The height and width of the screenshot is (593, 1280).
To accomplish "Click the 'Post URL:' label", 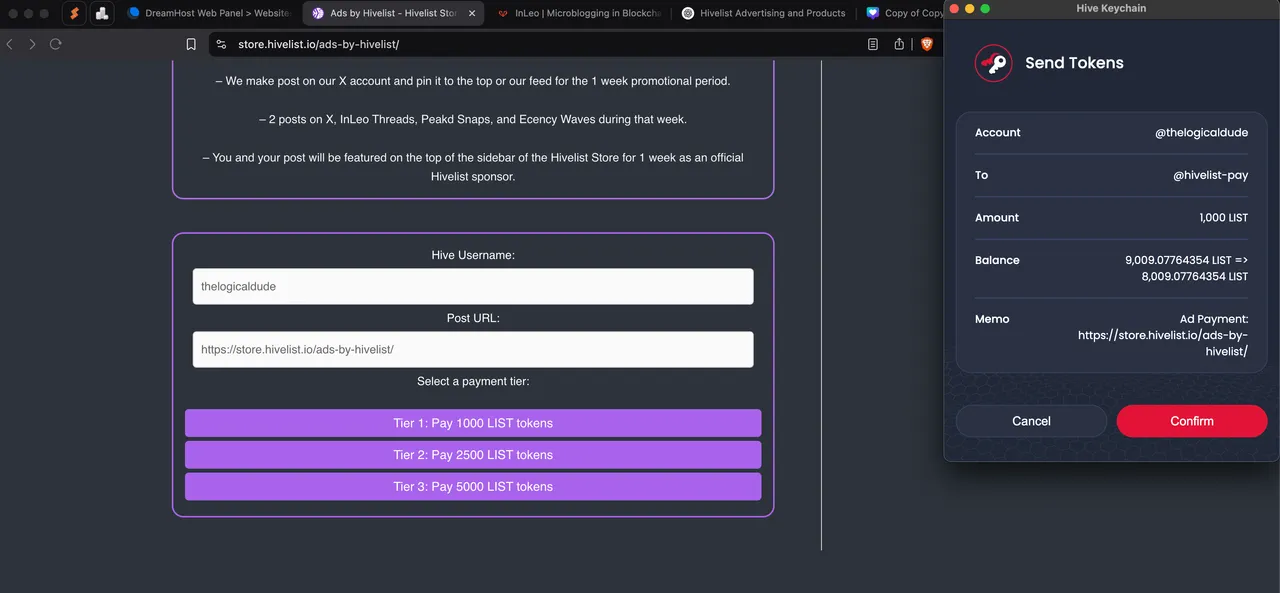I will click(473, 318).
